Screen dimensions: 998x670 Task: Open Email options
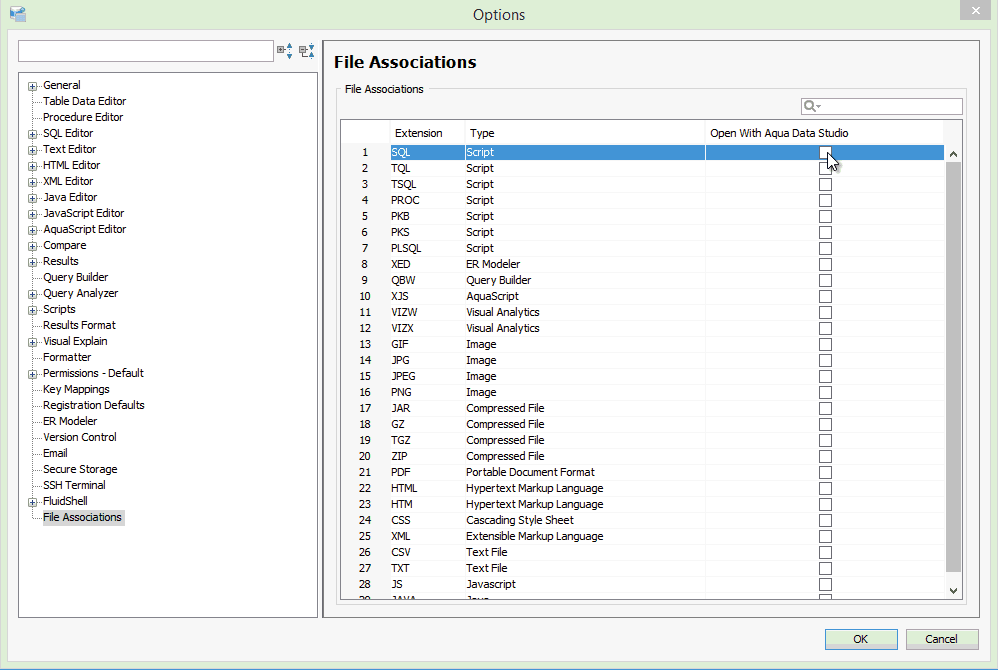[x=55, y=453]
